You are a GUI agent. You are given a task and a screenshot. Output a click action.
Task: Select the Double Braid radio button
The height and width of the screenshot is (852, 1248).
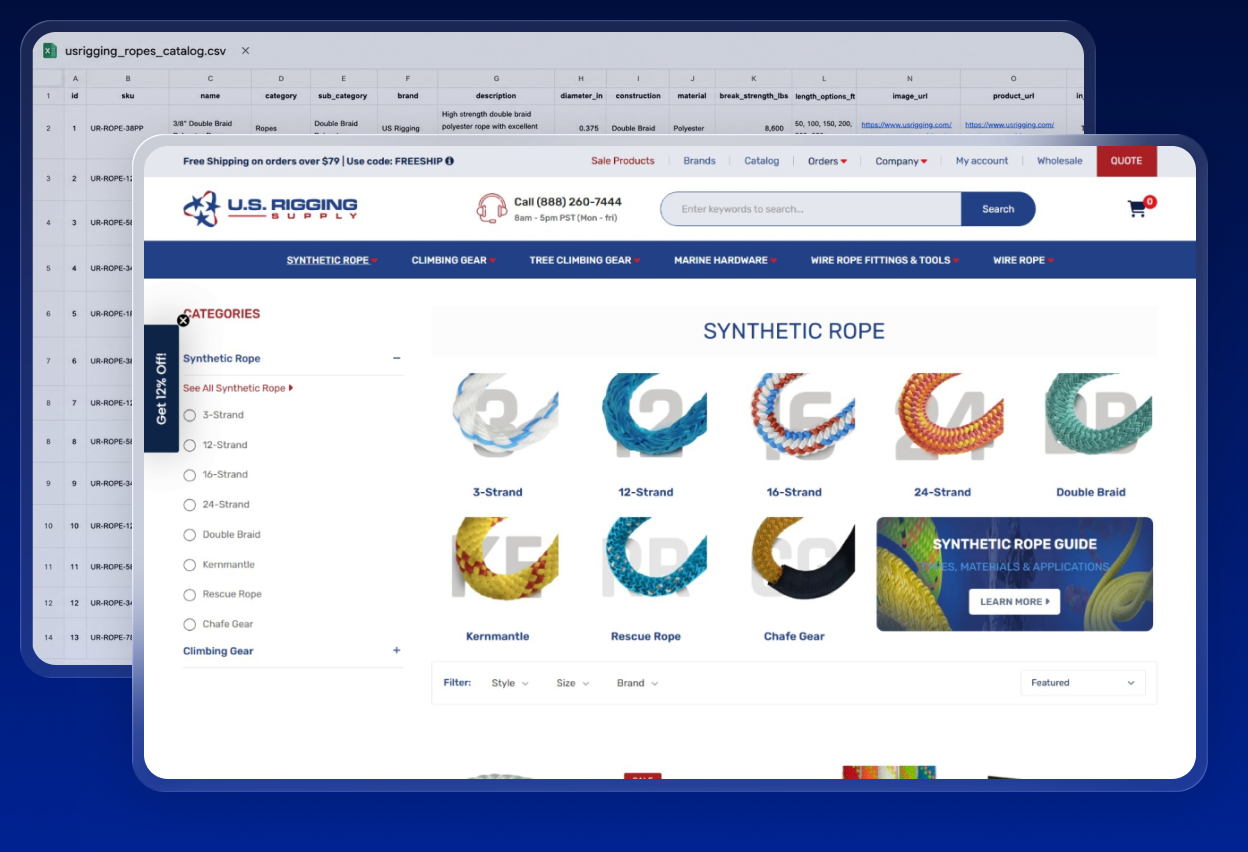190,535
